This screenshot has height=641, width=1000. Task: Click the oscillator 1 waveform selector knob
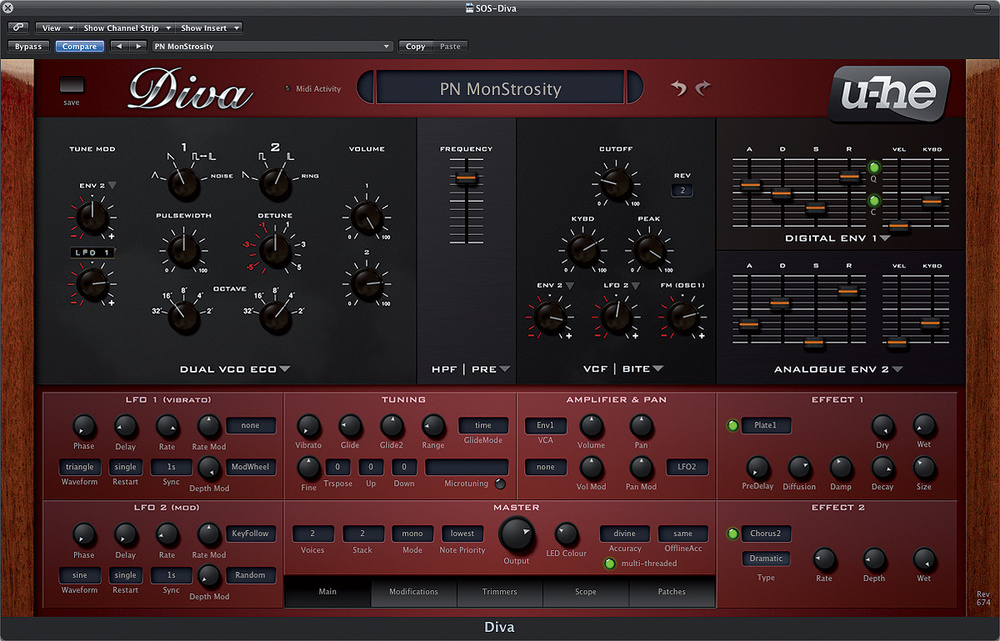[x=184, y=184]
